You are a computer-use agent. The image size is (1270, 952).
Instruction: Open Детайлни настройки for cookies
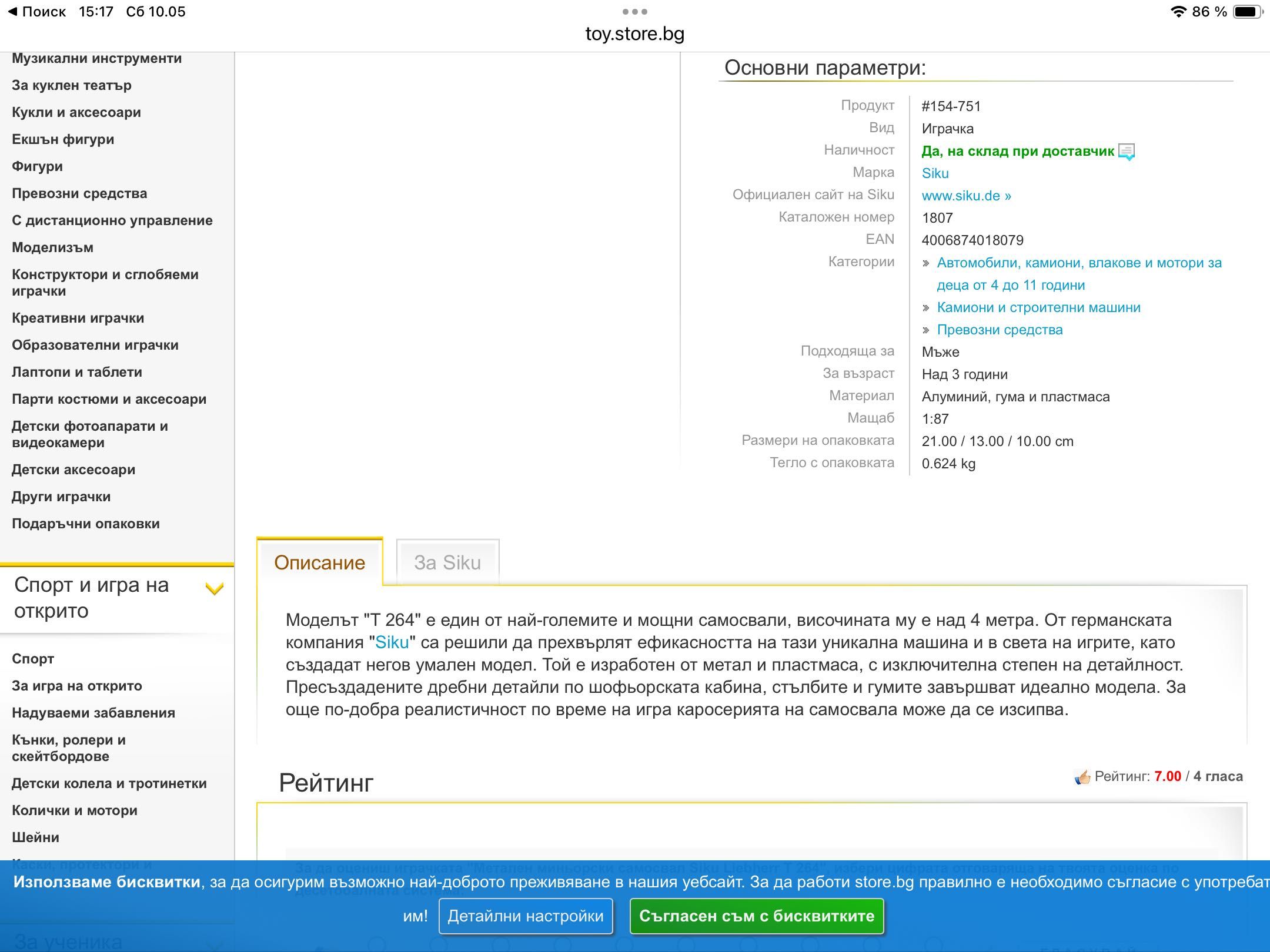[526, 916]
